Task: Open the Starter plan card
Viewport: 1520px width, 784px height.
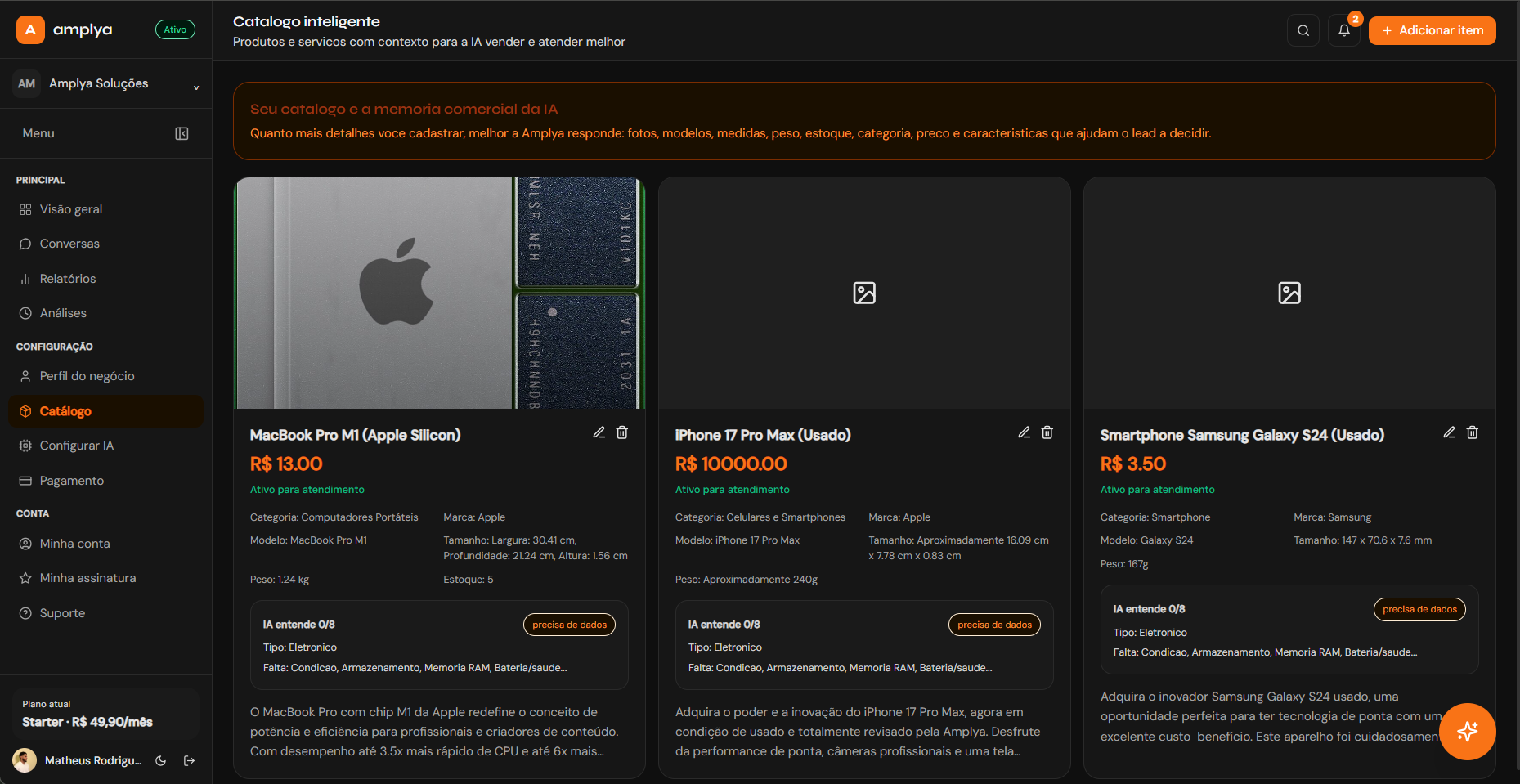Action: coord(106,714)
